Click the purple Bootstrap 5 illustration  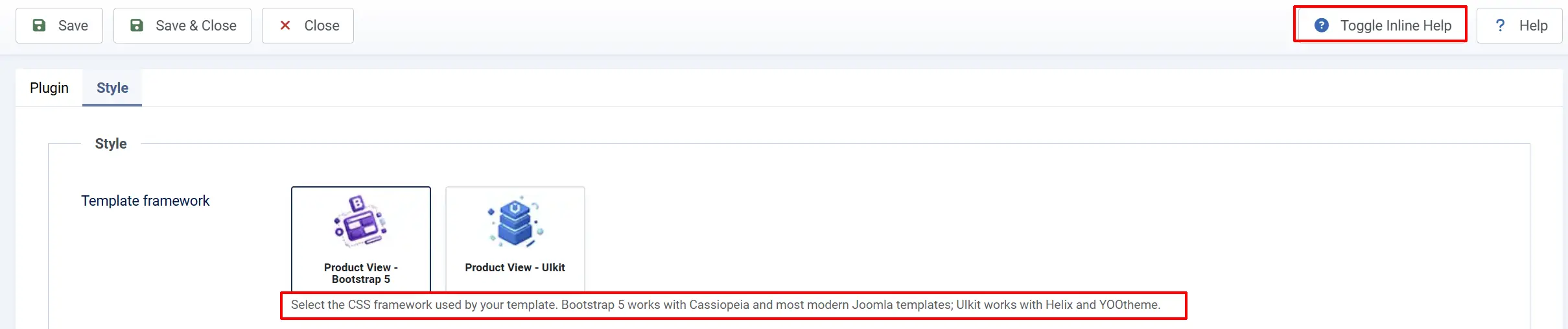click(x=360, y=221)
